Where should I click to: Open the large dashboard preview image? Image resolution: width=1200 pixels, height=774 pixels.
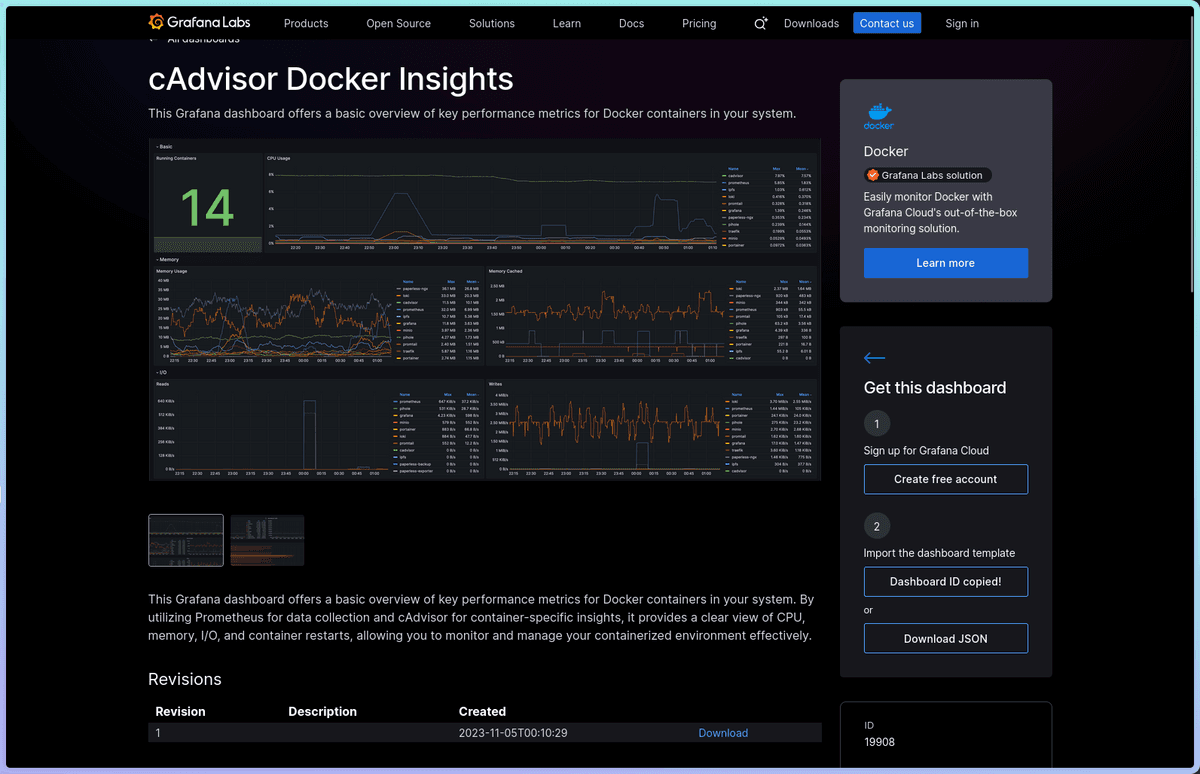coord(485,310)
